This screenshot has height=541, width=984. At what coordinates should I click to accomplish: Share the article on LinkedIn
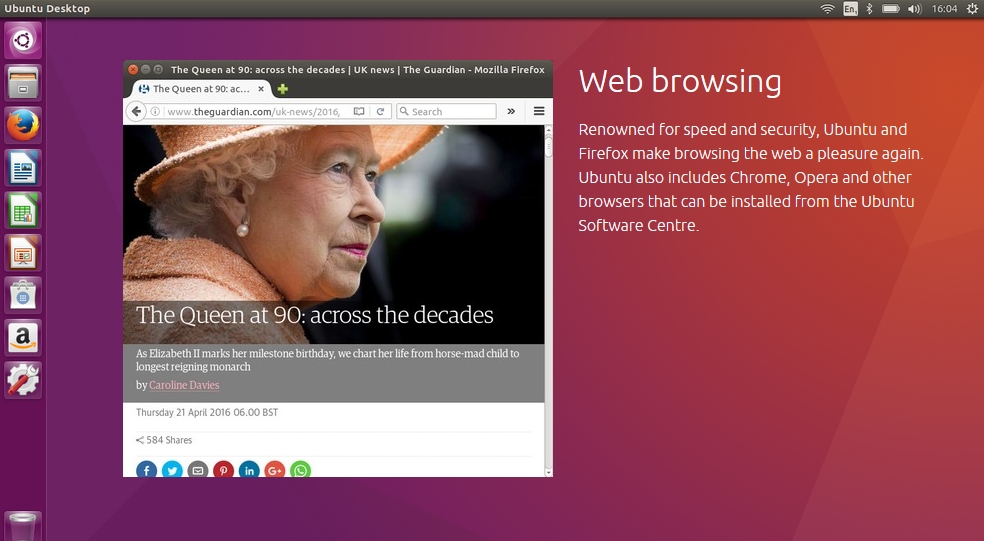point(249,469)
